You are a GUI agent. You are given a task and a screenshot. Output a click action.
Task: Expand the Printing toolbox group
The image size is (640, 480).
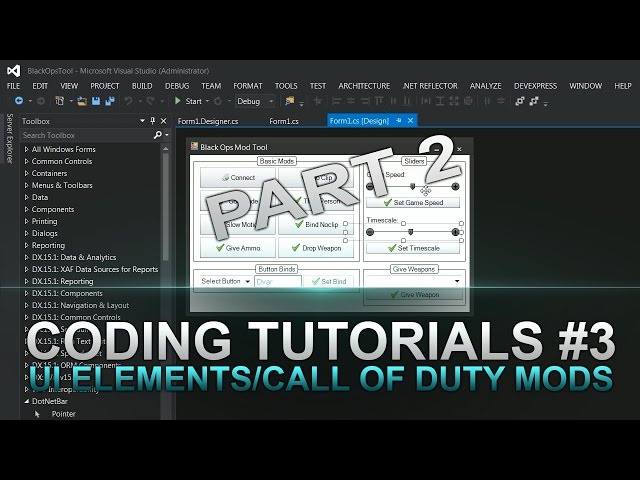pyautogui.click(x=27, y=221)
